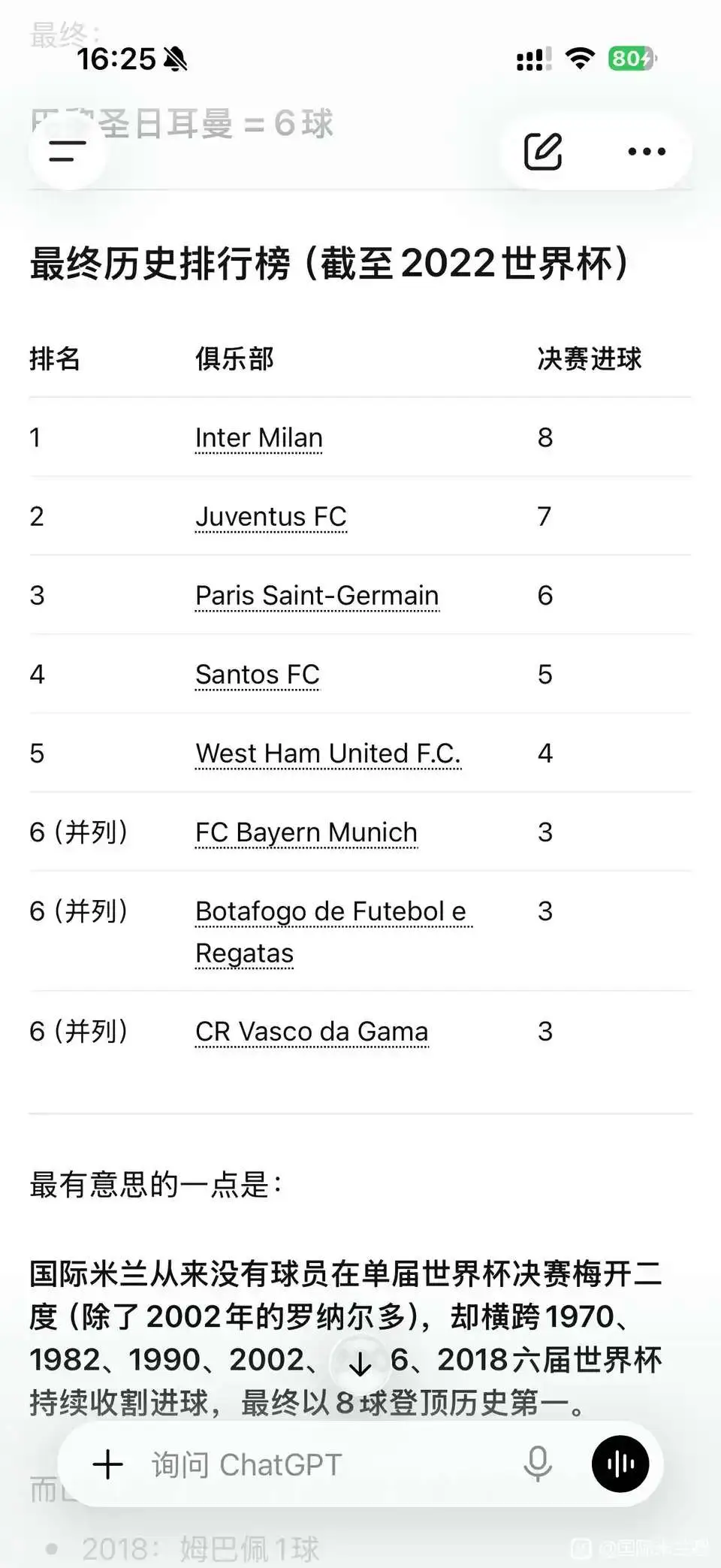Screen dimensions: 721x1568
Task: Launch voice mode with the waveform button
Action: pyautogui.click(x=620, y=1463)
